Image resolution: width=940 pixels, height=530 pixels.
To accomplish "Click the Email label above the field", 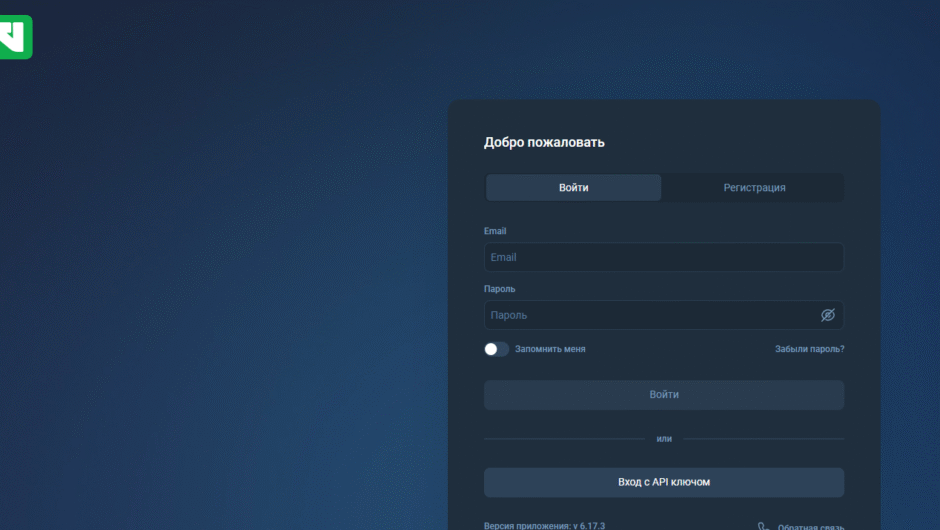I will click(x=495, y=231).
